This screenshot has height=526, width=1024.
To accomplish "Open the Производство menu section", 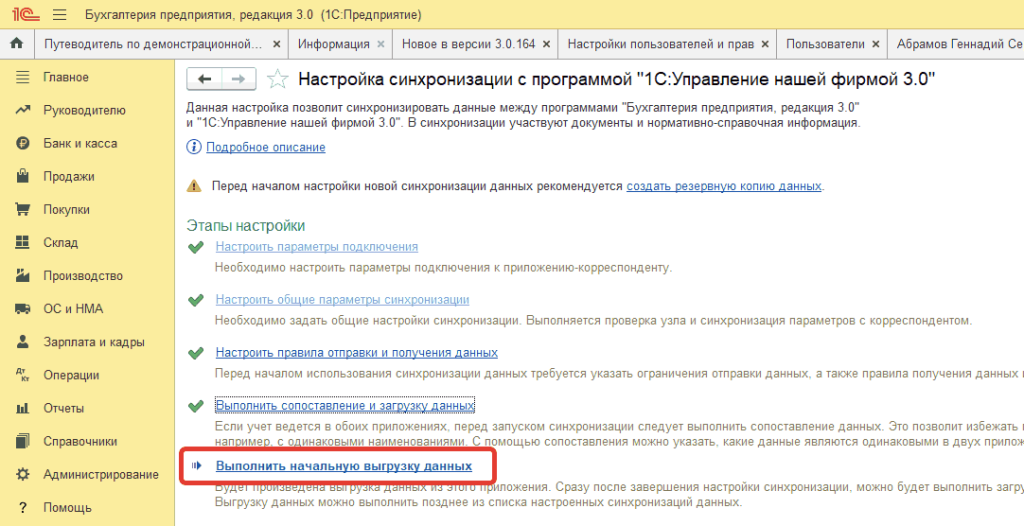I will point(83,276).
